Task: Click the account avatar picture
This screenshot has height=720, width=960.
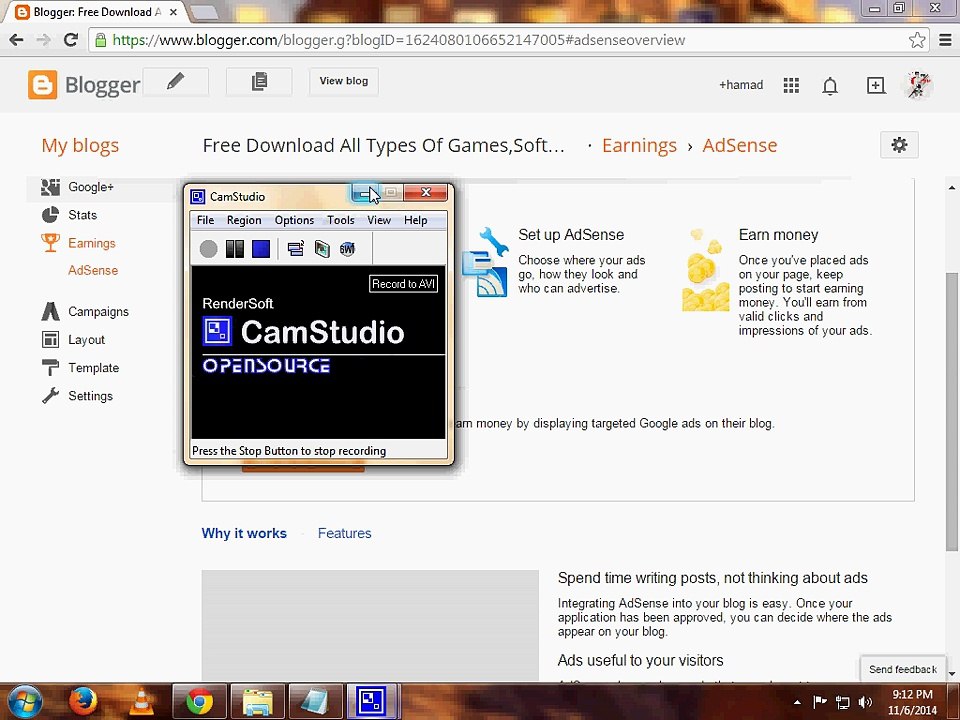Action: click(x=918, y=85)
